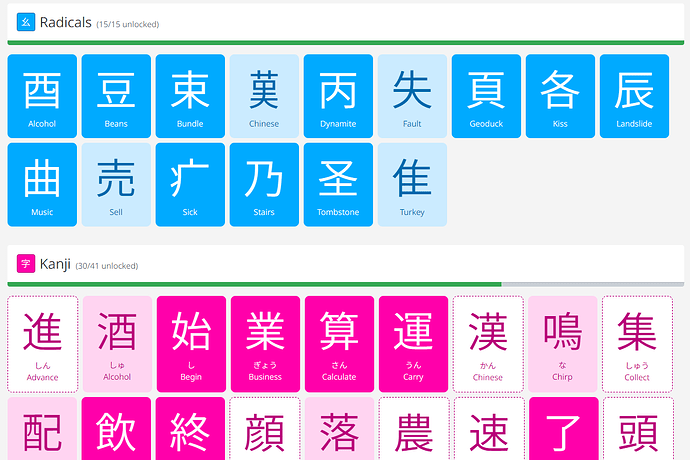Viewport: 690px width, 460px height.
Task: Select the Begin kanji card
Action: [191, 344]
